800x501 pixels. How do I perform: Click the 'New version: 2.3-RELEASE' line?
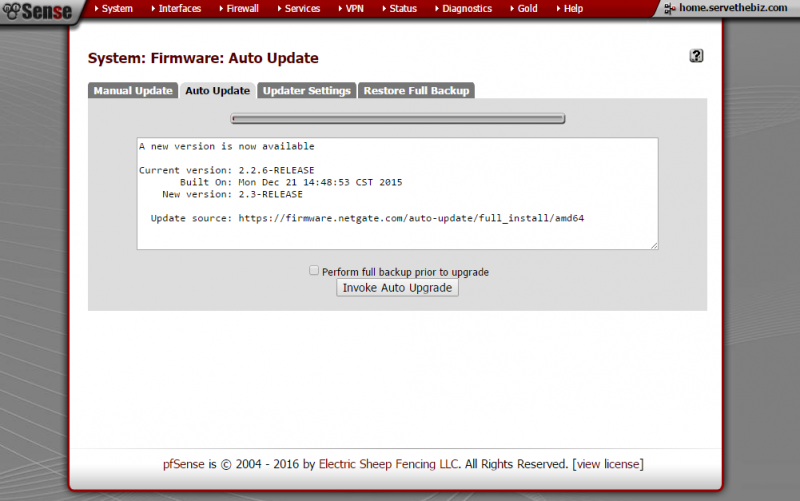[232, 194]
